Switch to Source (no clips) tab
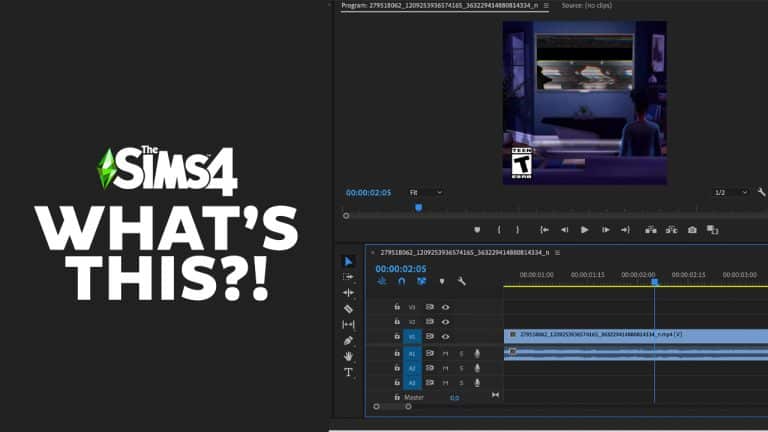Viewport: 768px width, 432px height. click(x=586, y=5)
